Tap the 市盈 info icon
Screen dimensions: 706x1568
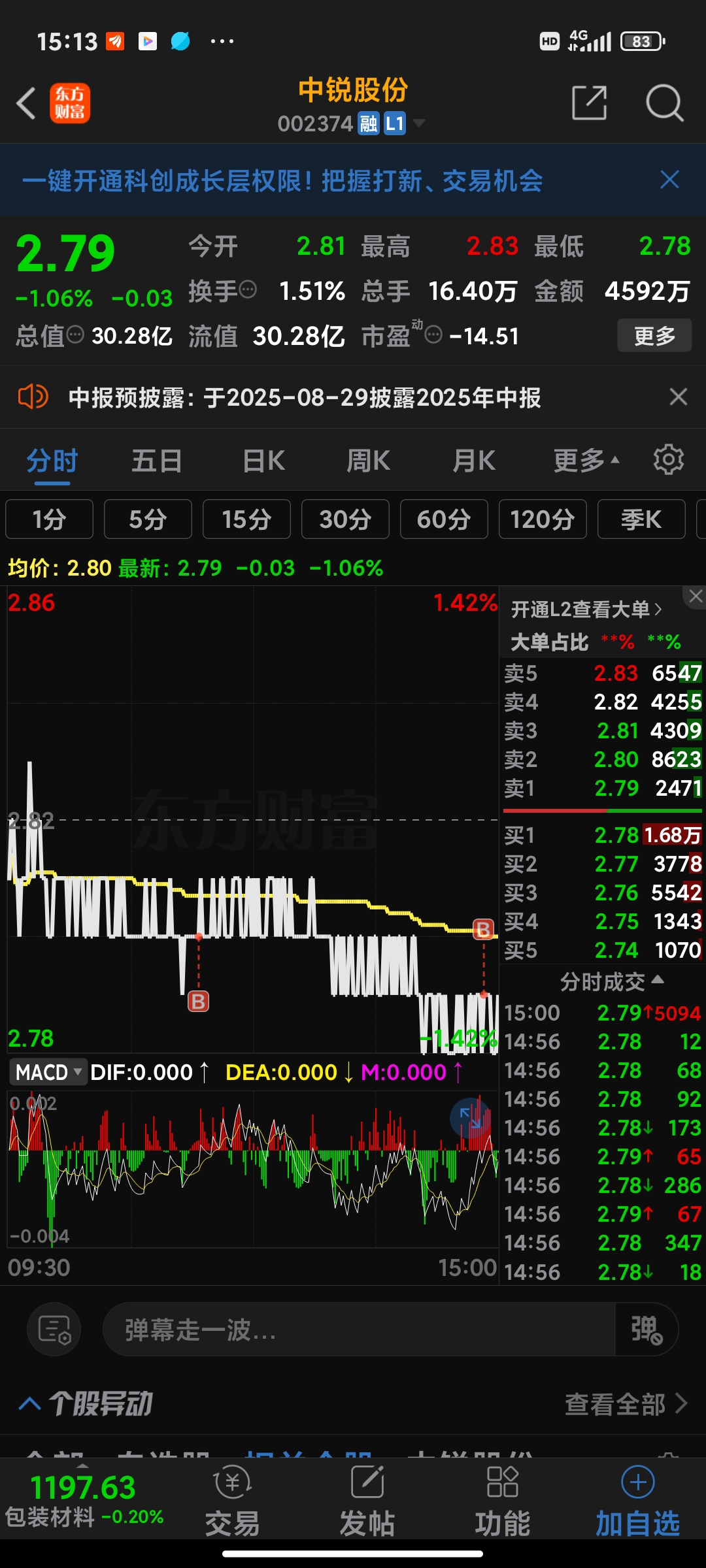[433, 335]
